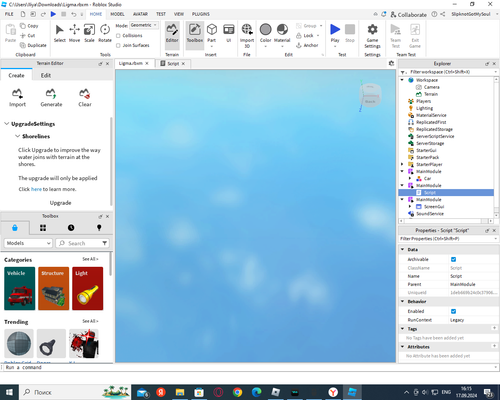This screenshot has height=400, width=500.
Task: Click the run arrow in the quick access bar
Action: point(53,14)
